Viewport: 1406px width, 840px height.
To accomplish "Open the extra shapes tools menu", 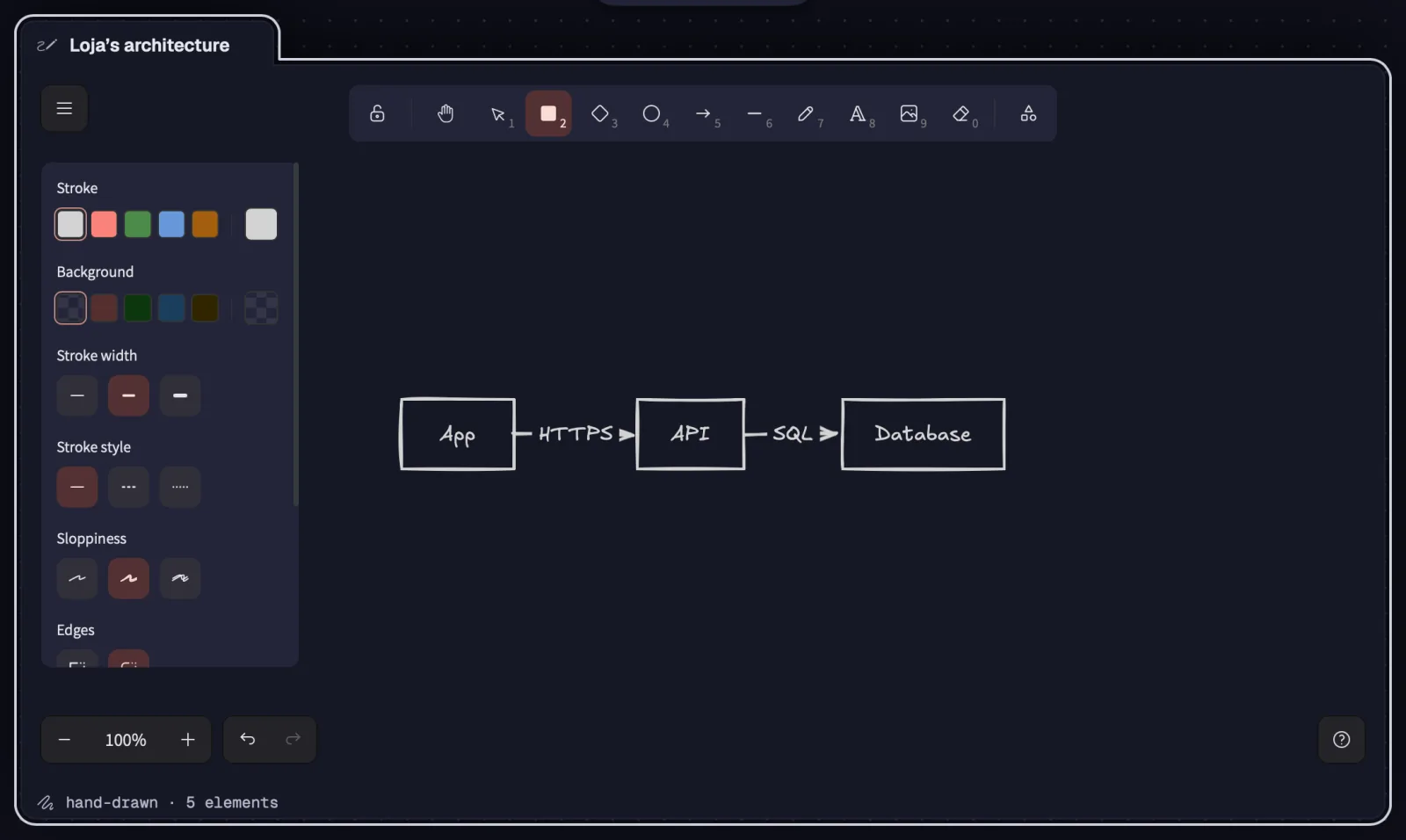I will 1028,113.
